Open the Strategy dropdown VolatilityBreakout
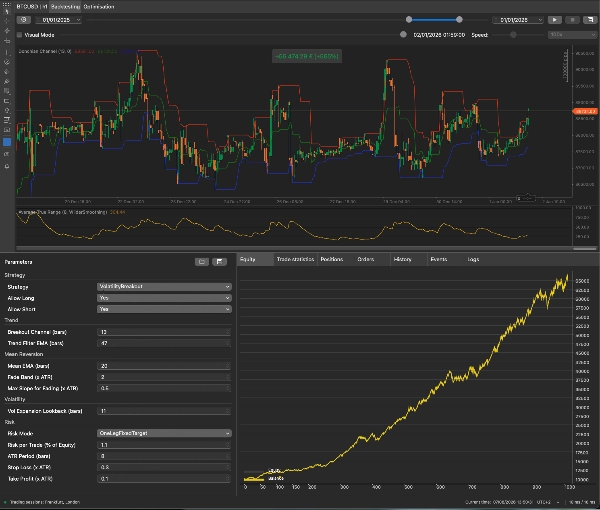The width and height of the screenshot is (600, 510). [164, 287]
